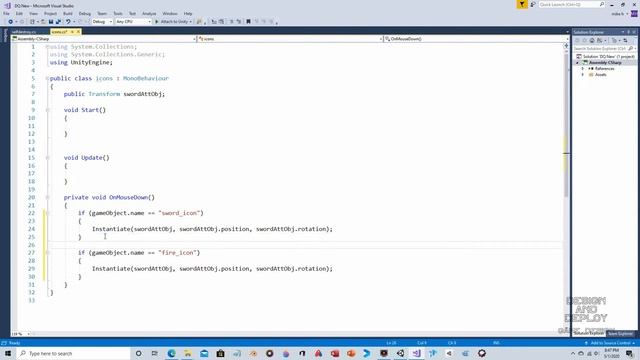Open the OnMouseDown() member dropdown
Image resolution: width=640 pixels, height=360 pixels.
click(476, 39)
